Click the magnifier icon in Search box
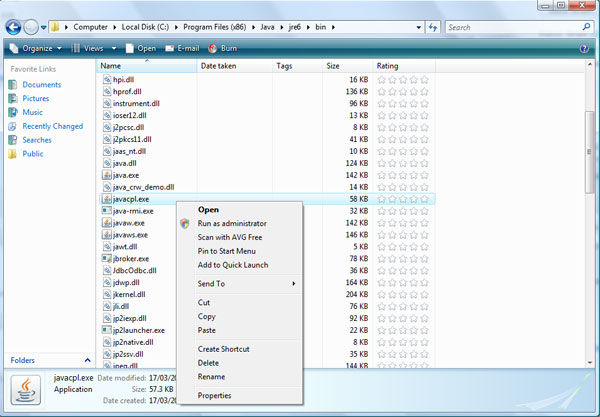The width and height of the screenshot is (600, 417). point(586,27)
